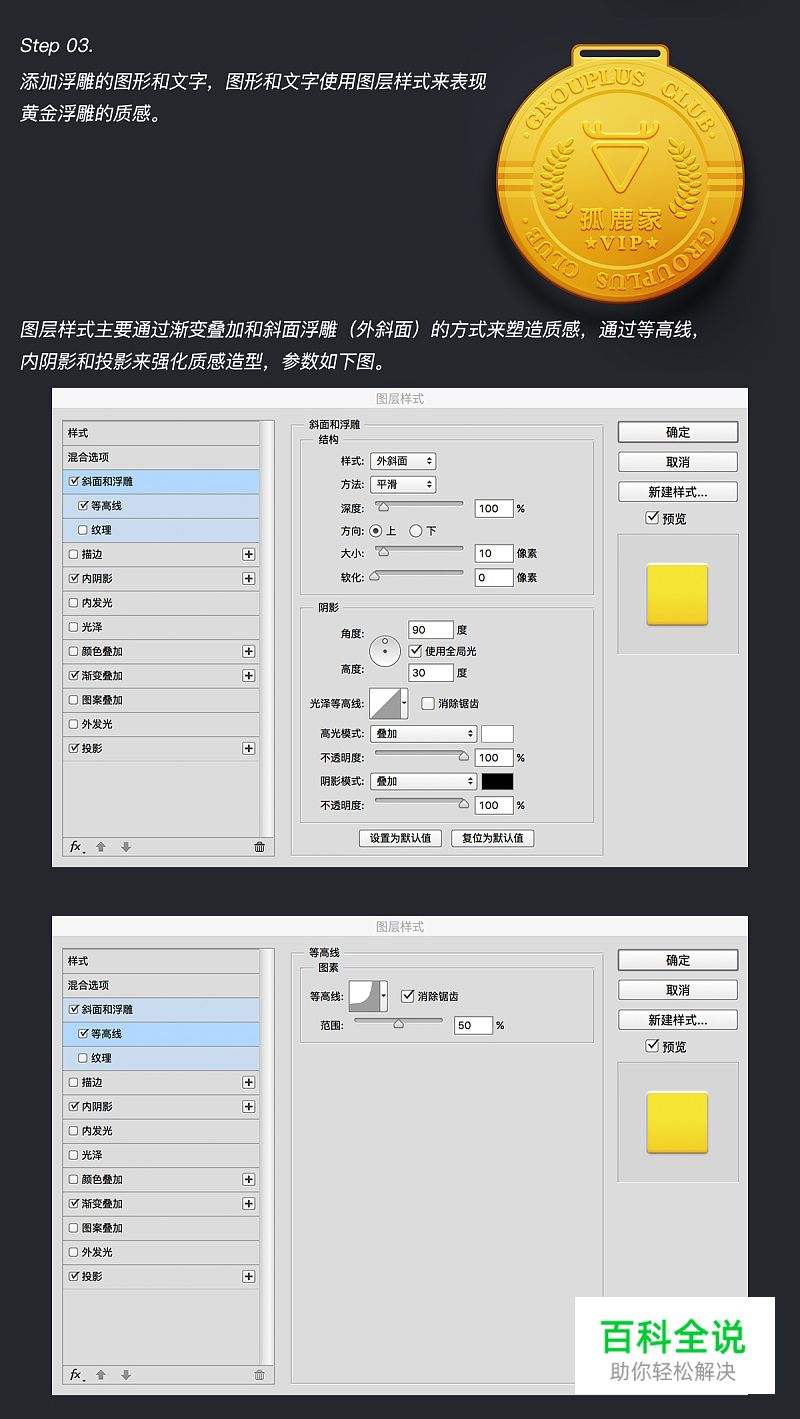800x1419 pixels.
Task: Click the 新建样式 button
Action: pos(677,491)
